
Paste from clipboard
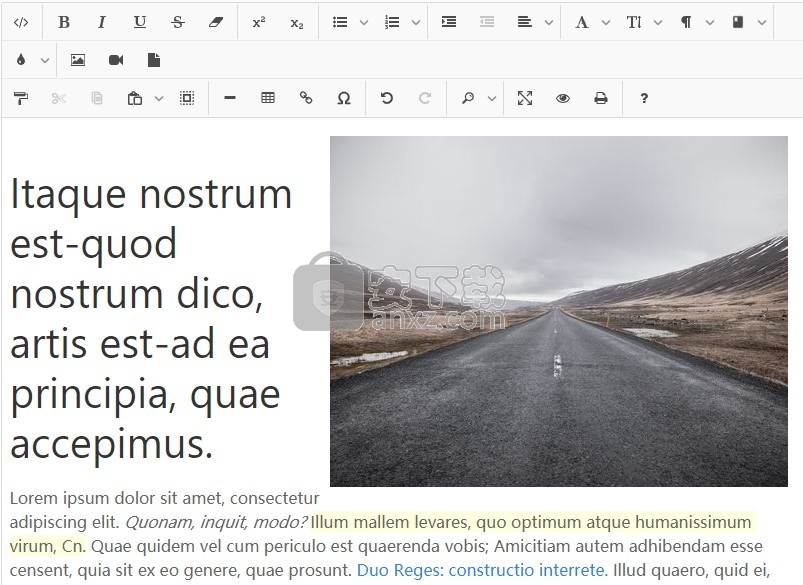[135, 98]
